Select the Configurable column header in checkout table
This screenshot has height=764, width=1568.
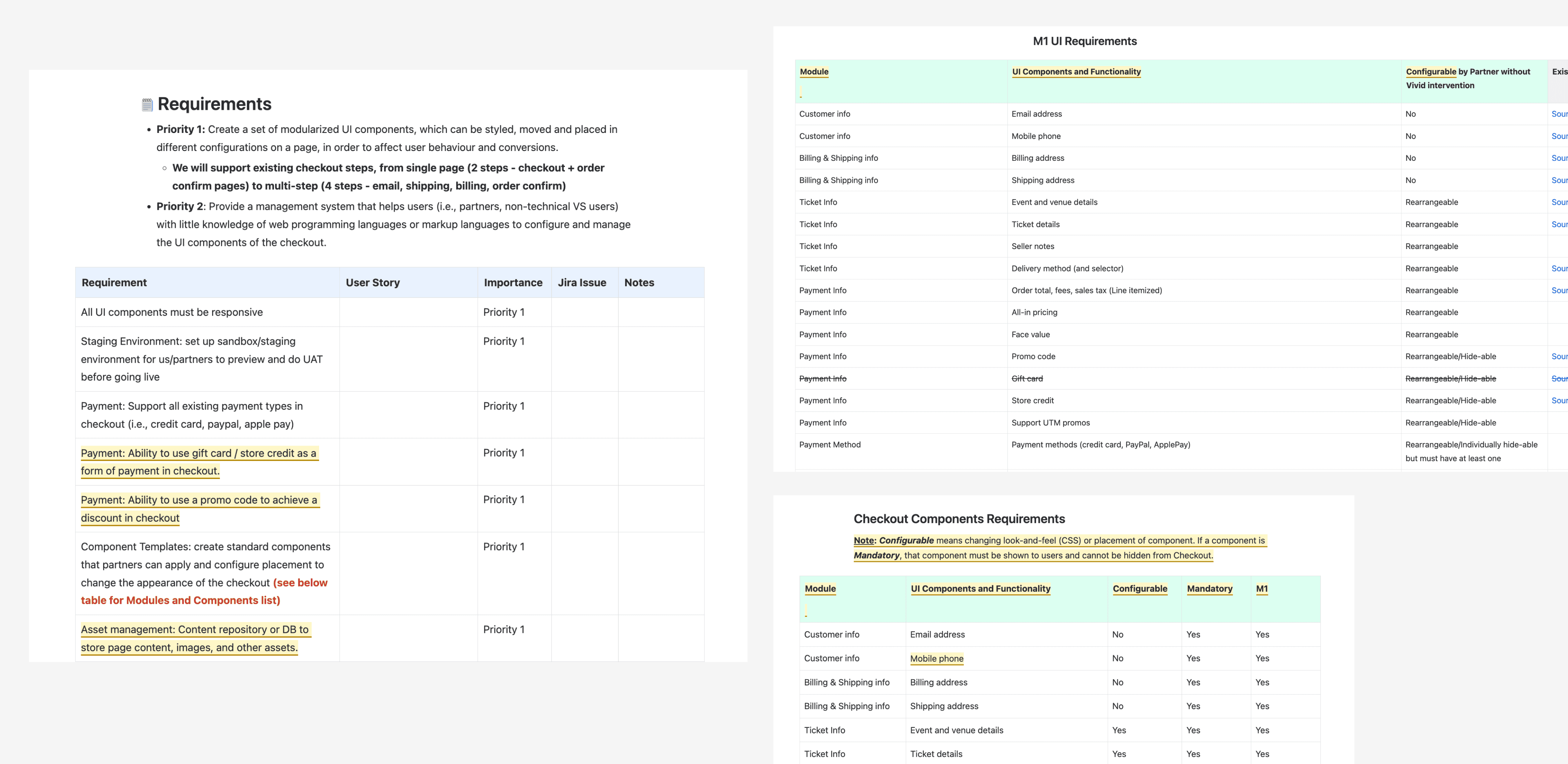(1140, 588)
